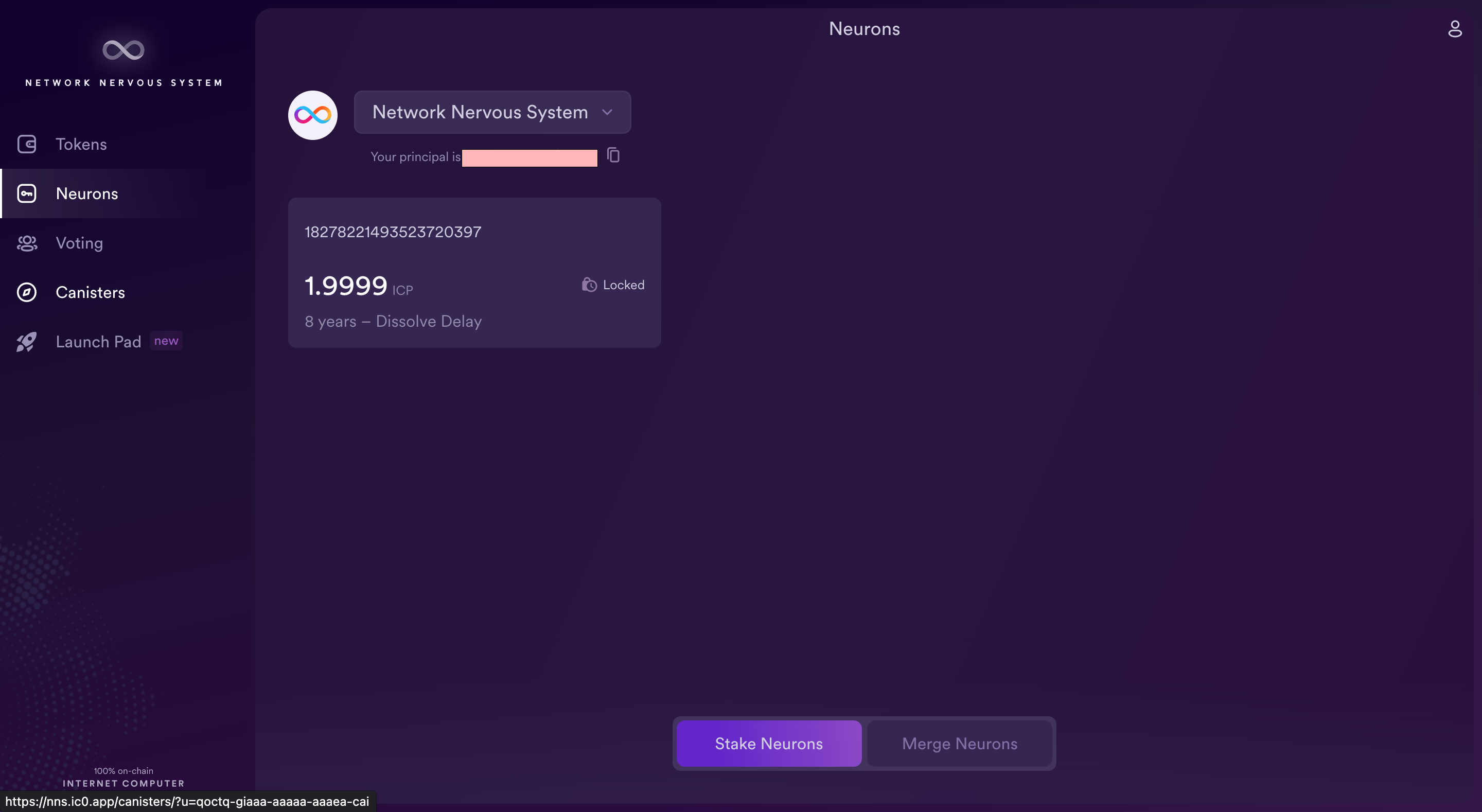This screenshot has width=1482, height=812.
Task: Click the Voting people icon
Action: (x=26, y=243)
